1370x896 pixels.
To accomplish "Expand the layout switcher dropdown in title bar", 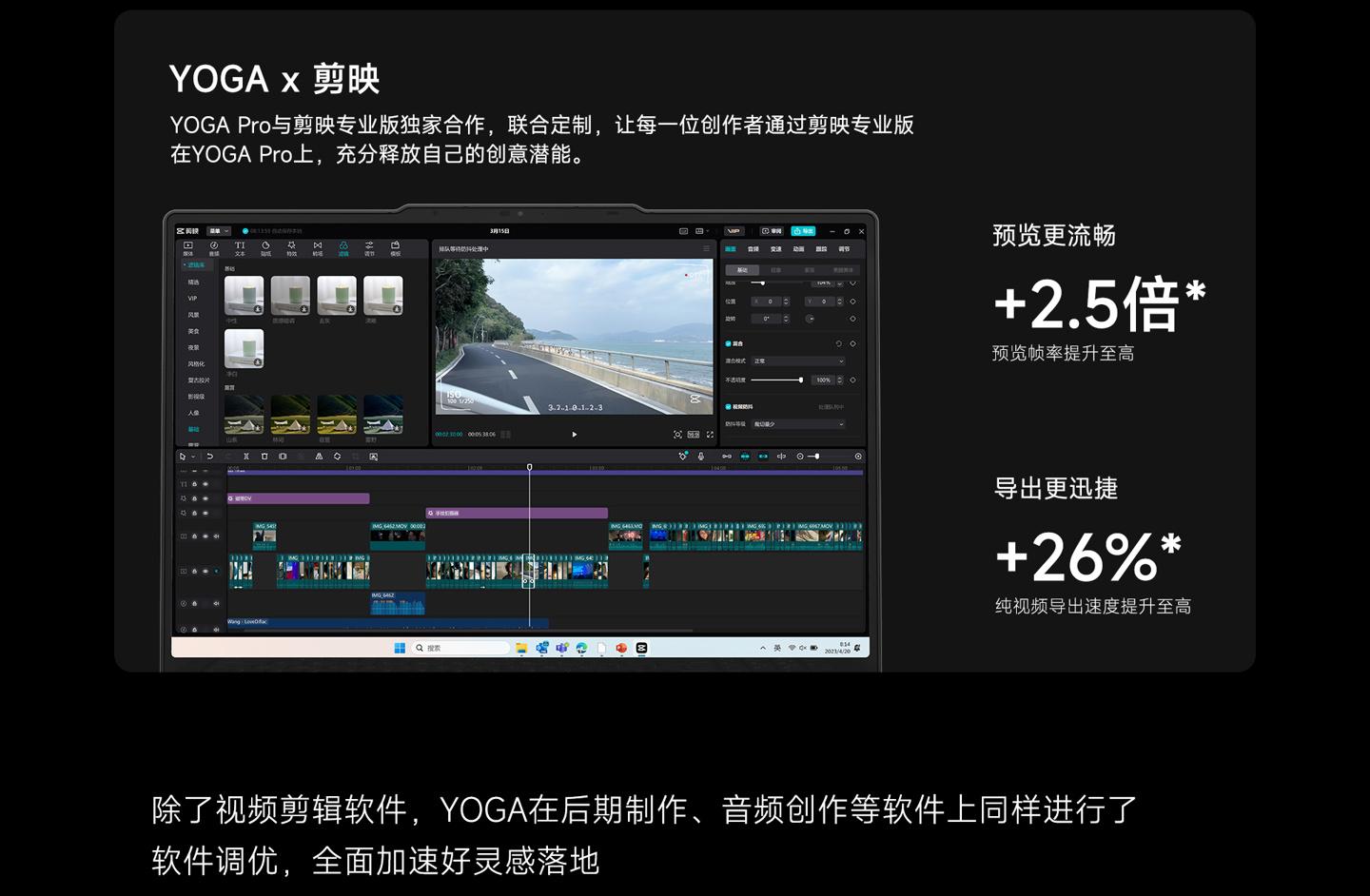I will tap(707, 231).
